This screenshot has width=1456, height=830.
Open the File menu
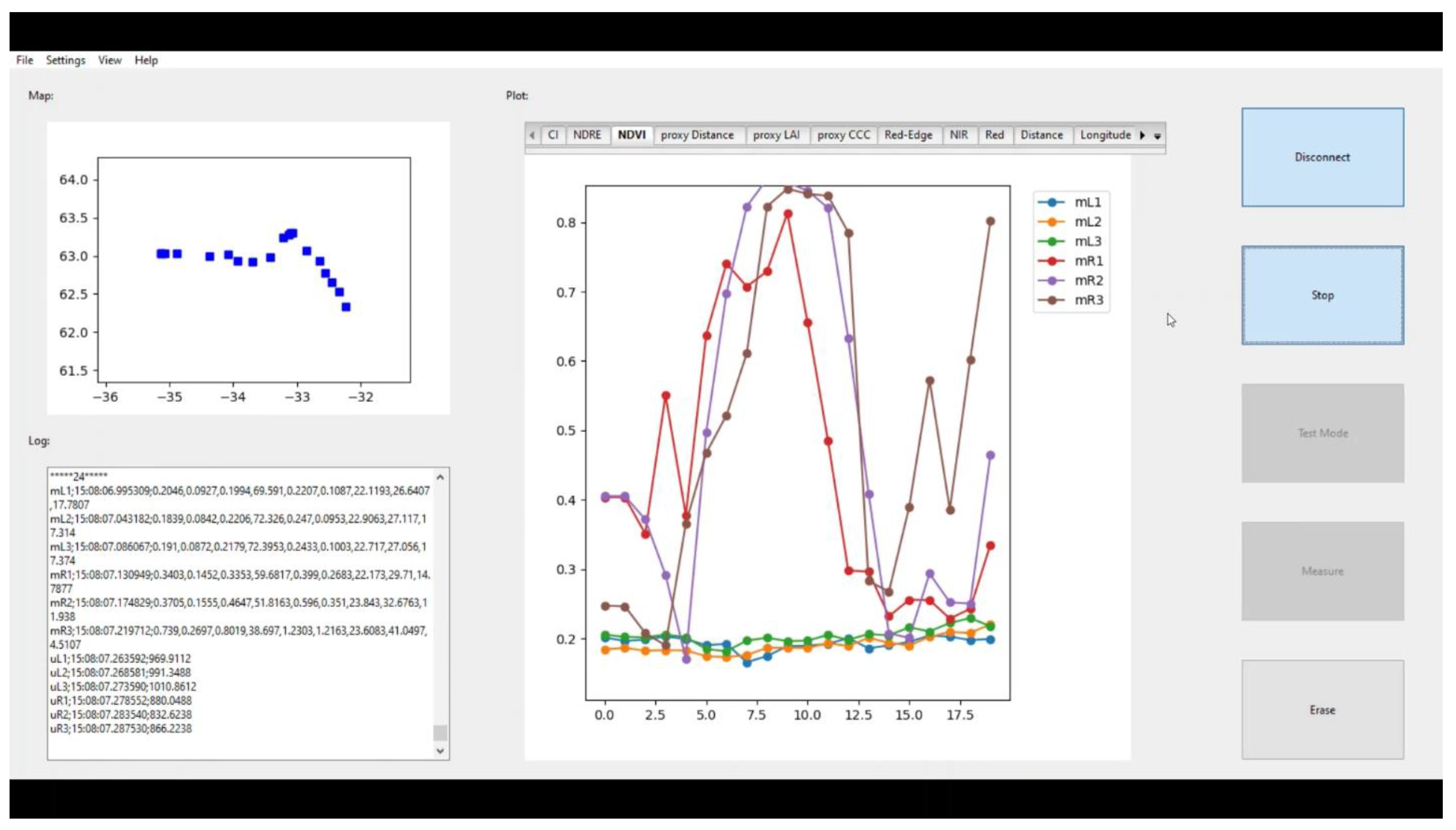pos(25,60)
